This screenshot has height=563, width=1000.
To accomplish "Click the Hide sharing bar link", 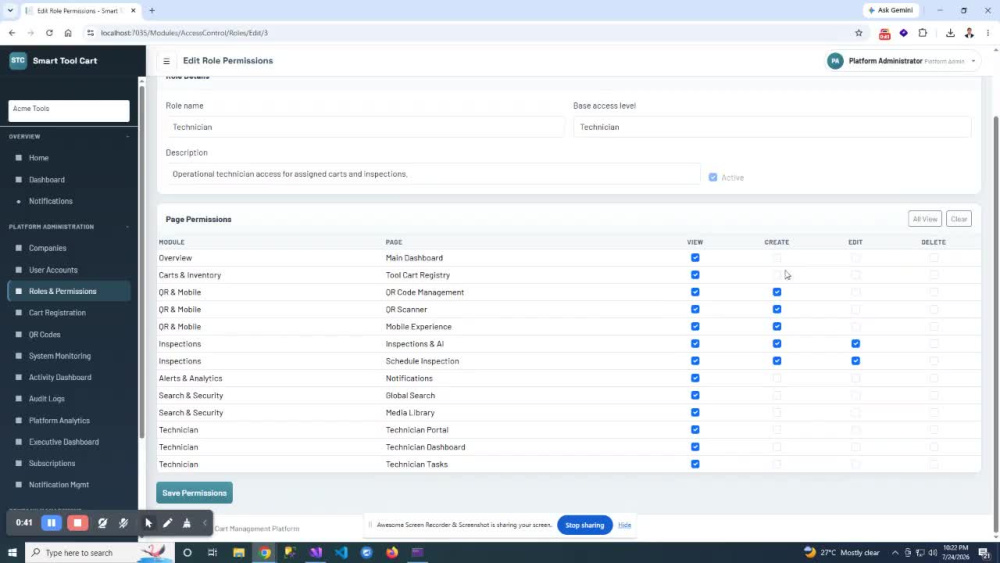I will (x=624, y=525).
